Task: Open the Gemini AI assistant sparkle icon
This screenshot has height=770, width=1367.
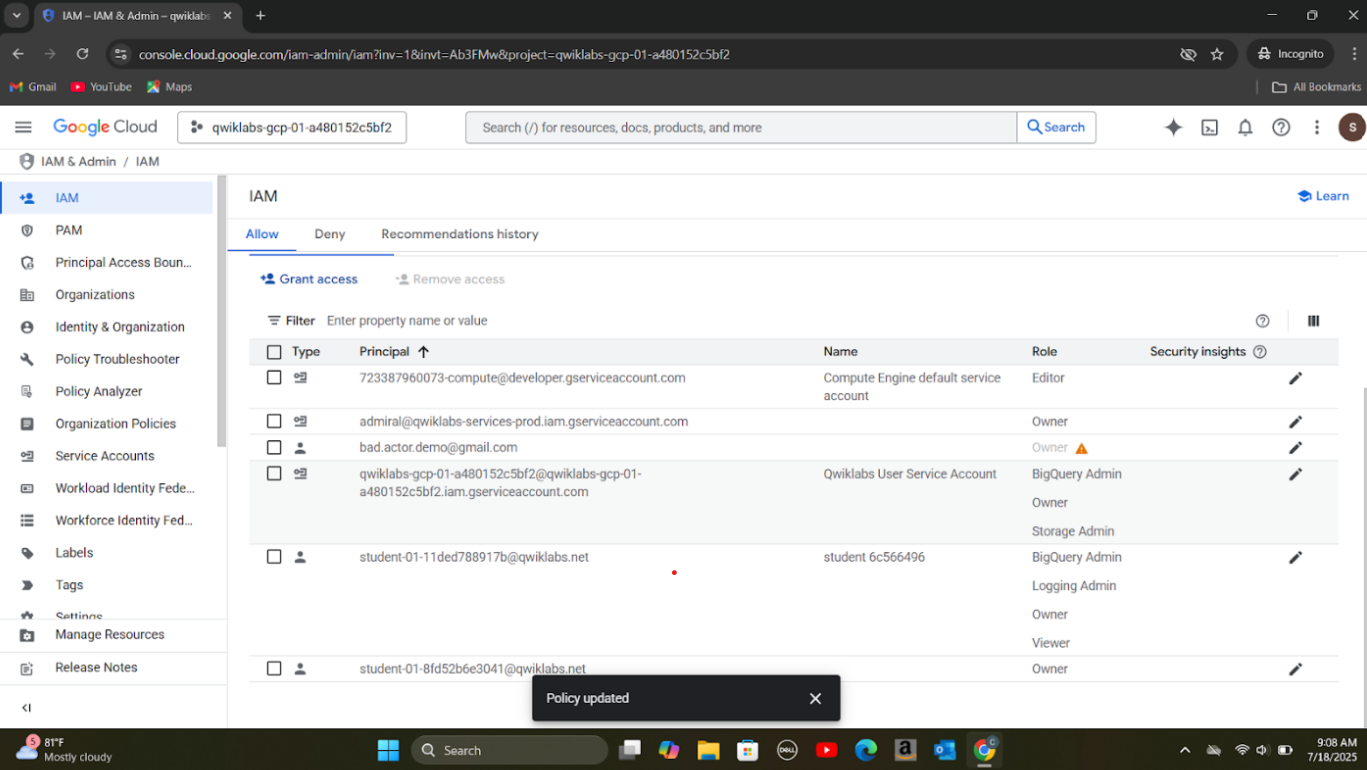Action: (x=1173, y=127)
